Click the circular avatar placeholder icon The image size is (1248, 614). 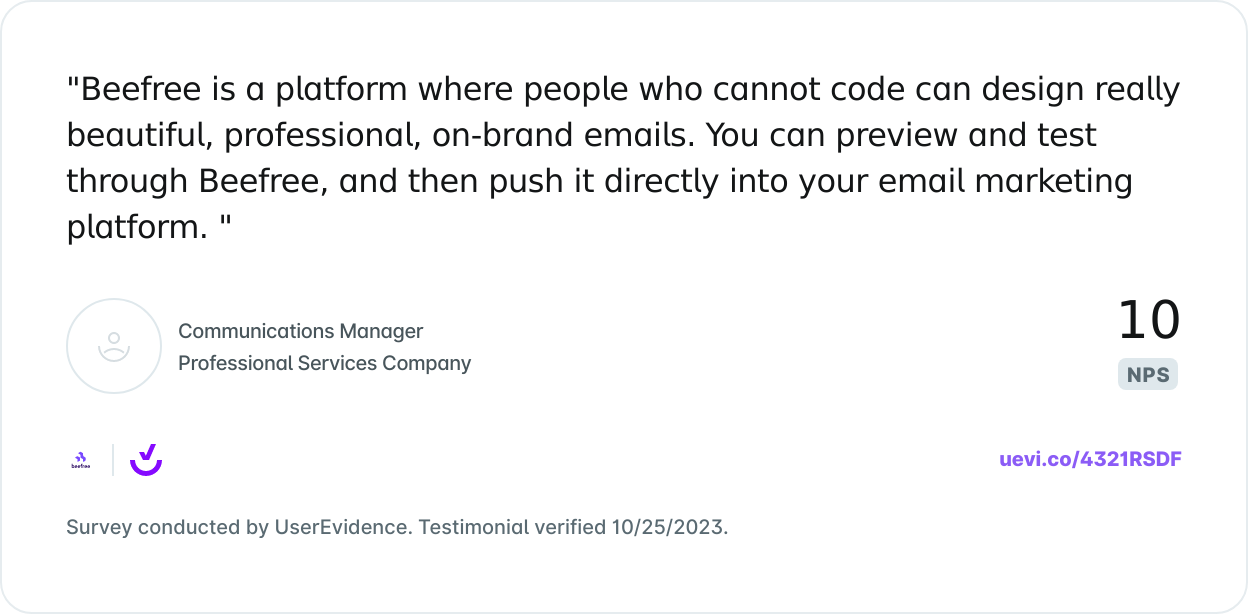(114, 346)
